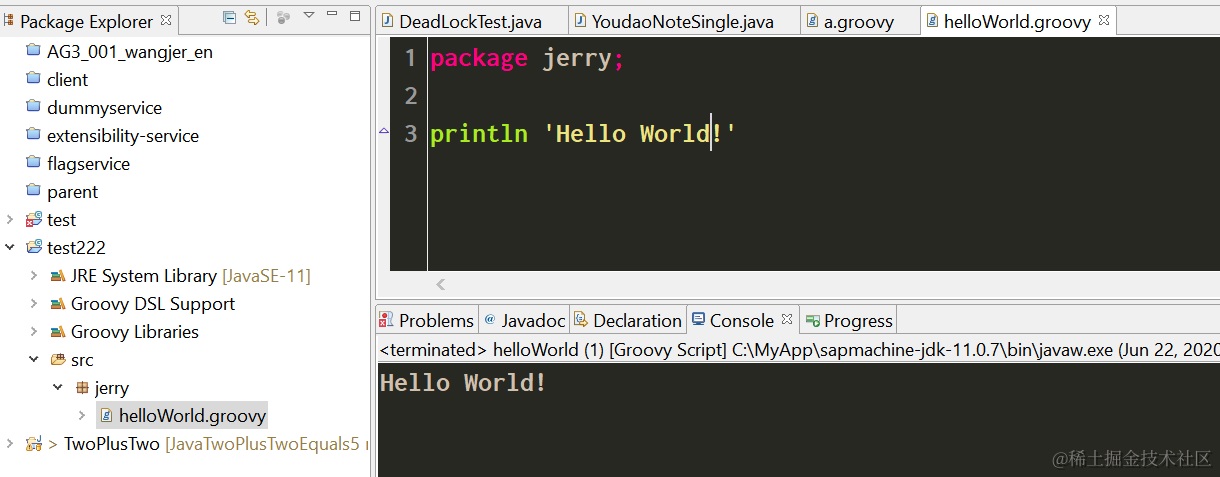The height and width of the screenshot is (477, 1220).
Task: Click the Focus on Active Task icon
Action: (283, 17)
